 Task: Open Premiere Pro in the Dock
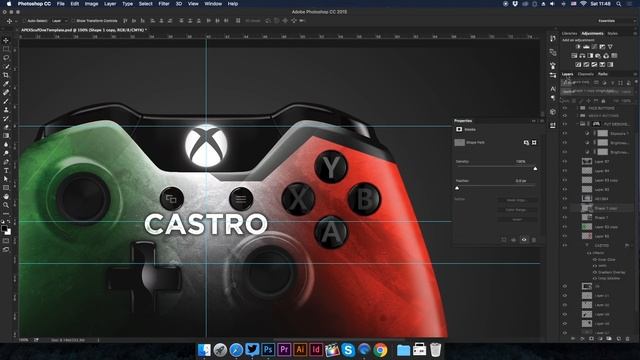point(284,350)
